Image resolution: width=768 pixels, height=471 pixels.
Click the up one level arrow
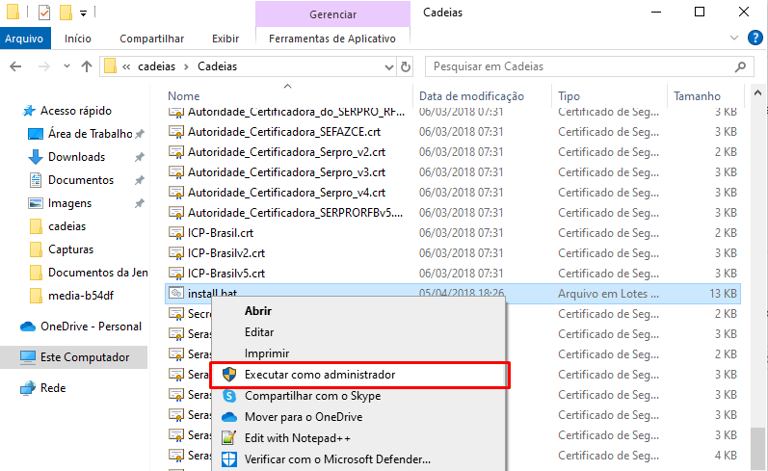pos(84,67)
